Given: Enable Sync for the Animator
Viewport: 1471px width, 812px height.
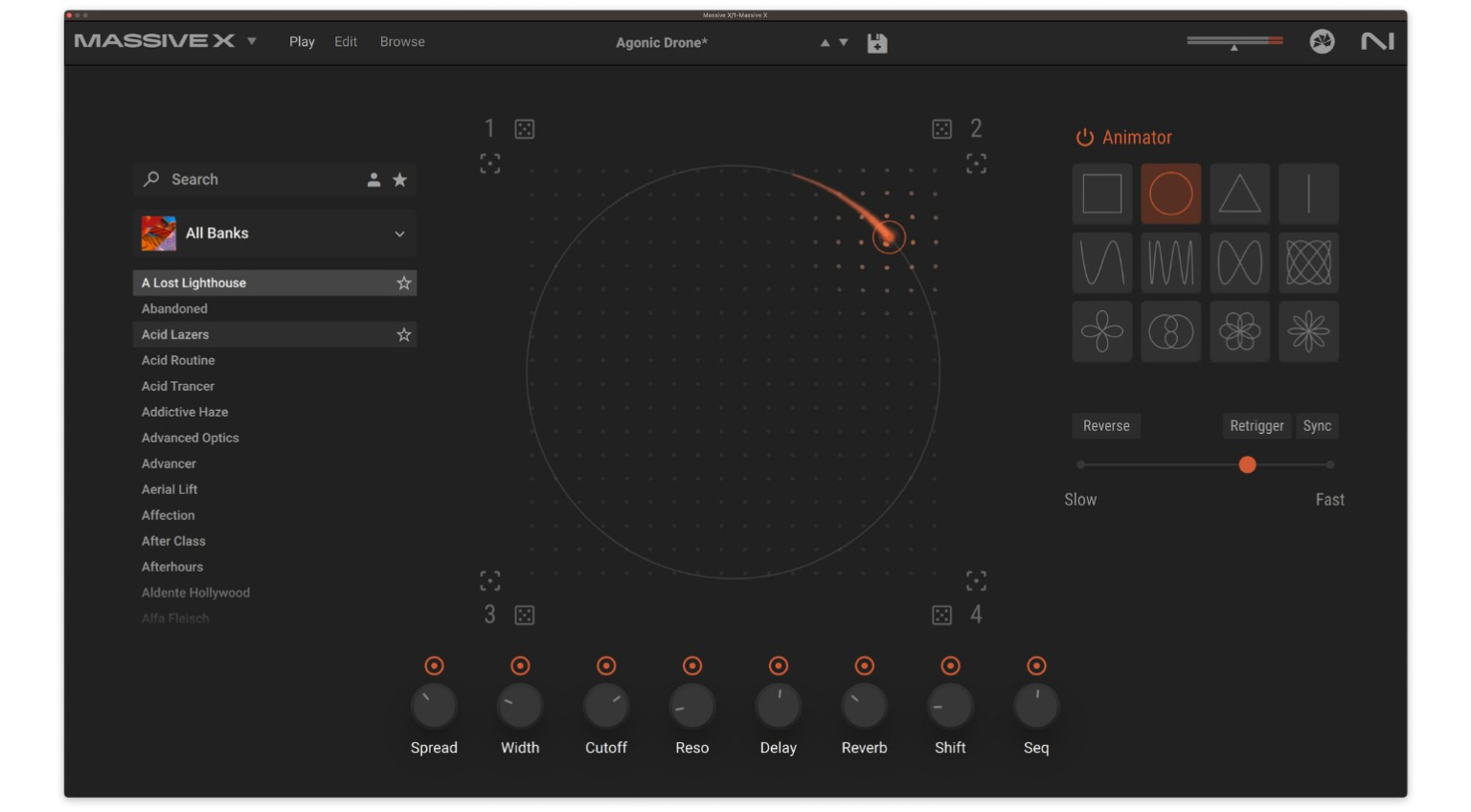Looking at the screenshot, I should (x=1317, y=426).
